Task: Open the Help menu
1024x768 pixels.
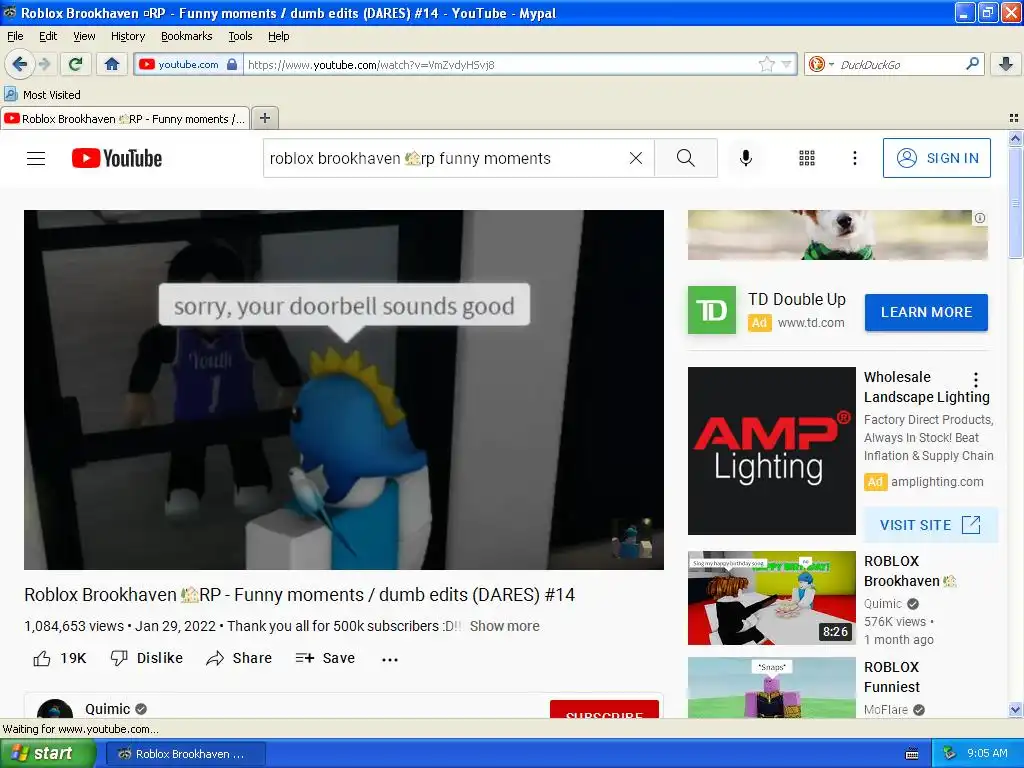Action: pyautogui.click(x=278, y=36)
